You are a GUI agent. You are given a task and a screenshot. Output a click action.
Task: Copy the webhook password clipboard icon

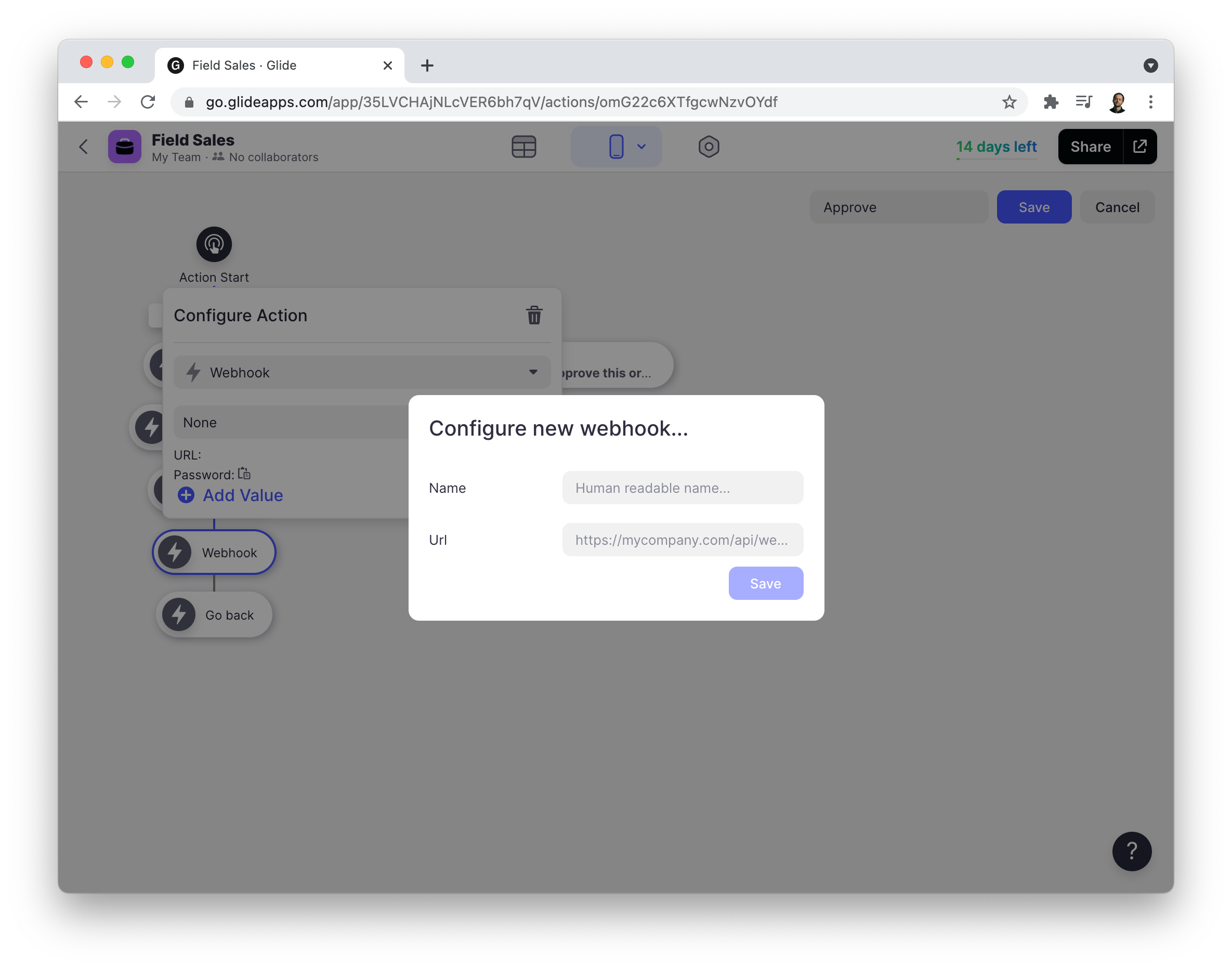point(244,473)
